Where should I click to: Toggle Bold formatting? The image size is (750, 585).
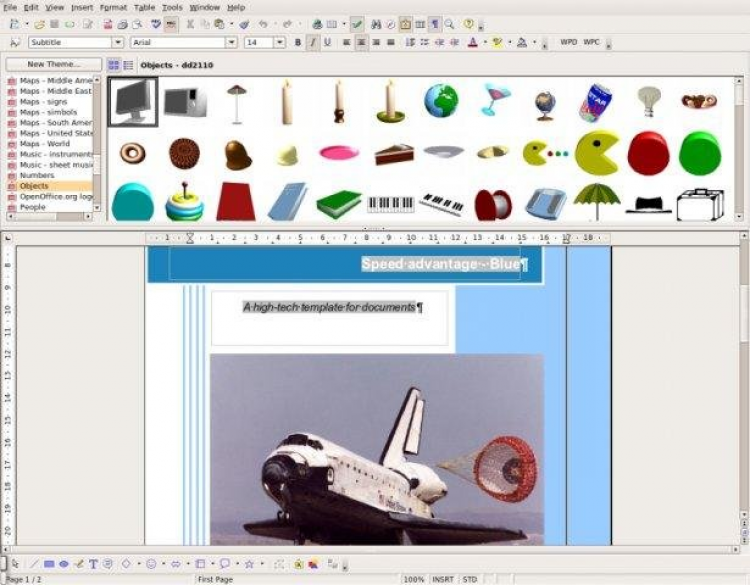(x=298, y=43)
